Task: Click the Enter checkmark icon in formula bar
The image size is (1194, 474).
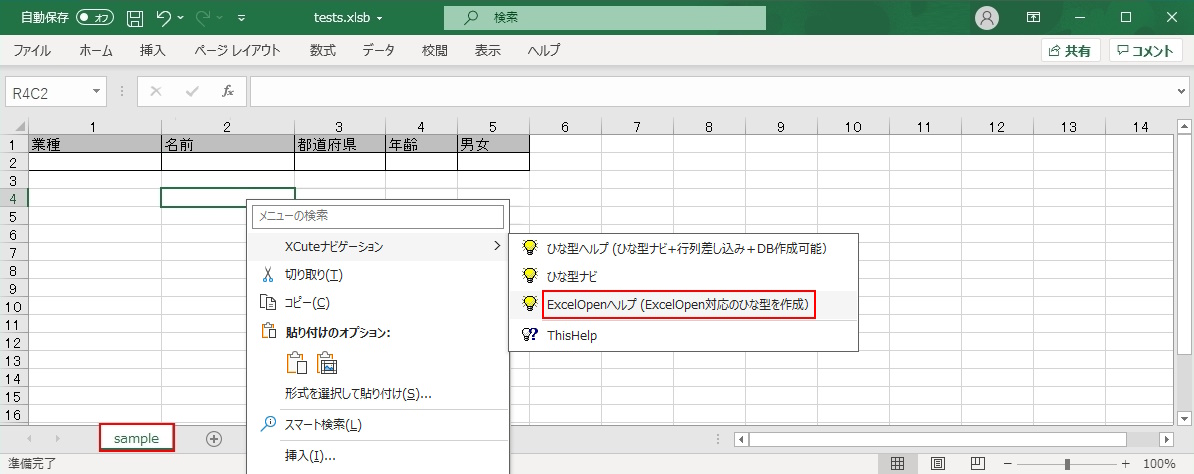Action: [x=192, y=91]
